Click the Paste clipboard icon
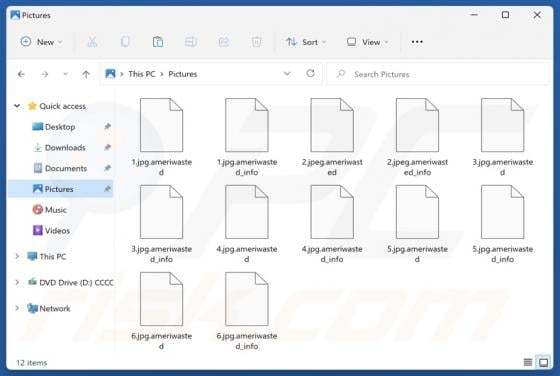Screen dimensions: 560x376 click(158, 42)
